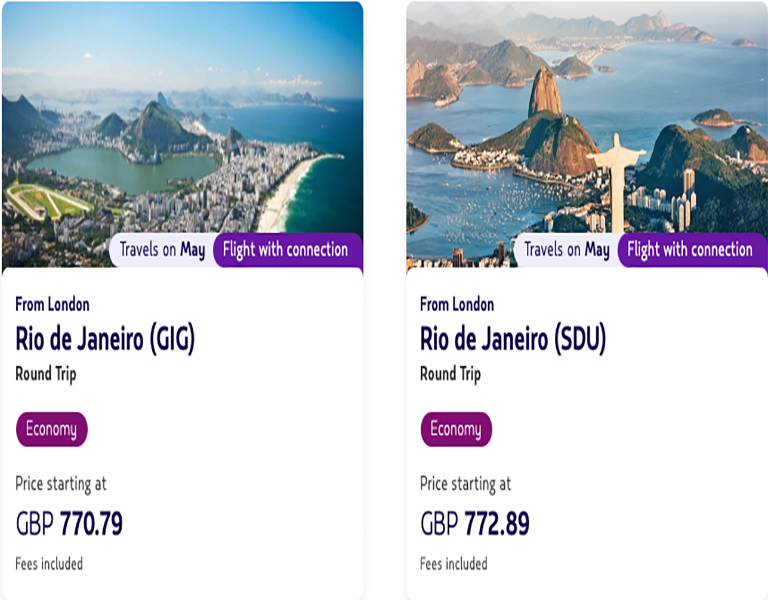Select 'Flight with connection' tag on GIG card
768x600 pixels.
pos(286,250)
